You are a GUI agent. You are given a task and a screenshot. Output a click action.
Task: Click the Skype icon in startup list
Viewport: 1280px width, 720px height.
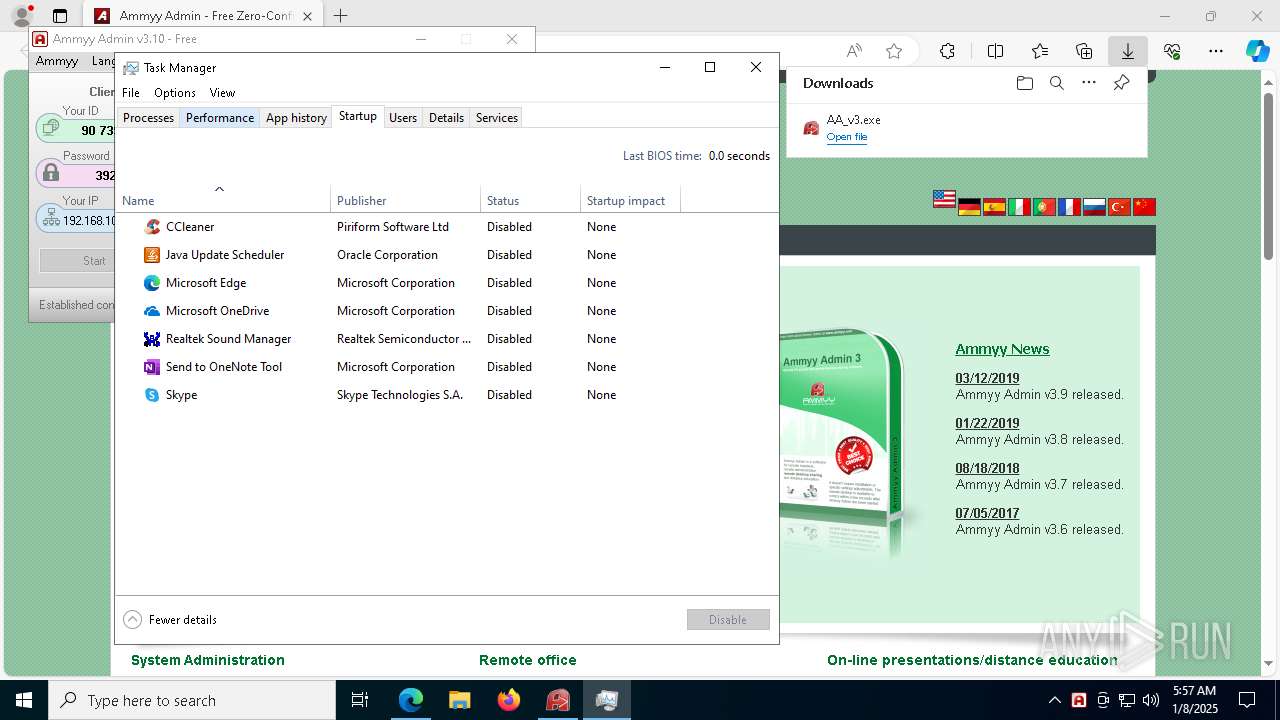[152, 395]
